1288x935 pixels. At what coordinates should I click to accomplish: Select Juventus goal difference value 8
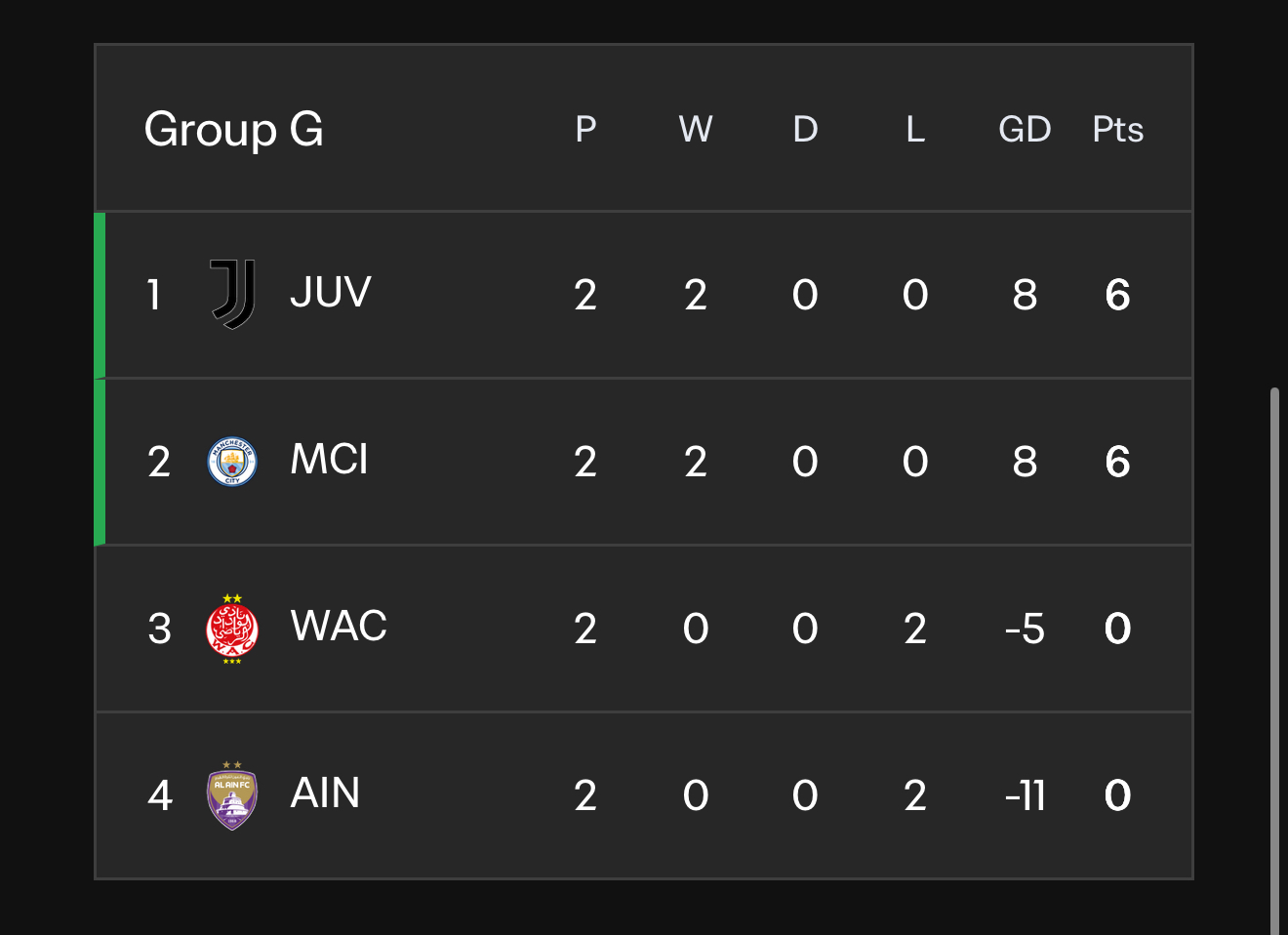point(1025,295)
